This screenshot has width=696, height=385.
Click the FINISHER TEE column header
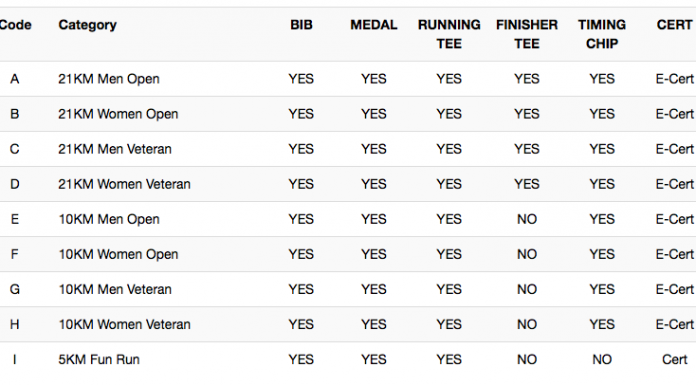[527, 34]
